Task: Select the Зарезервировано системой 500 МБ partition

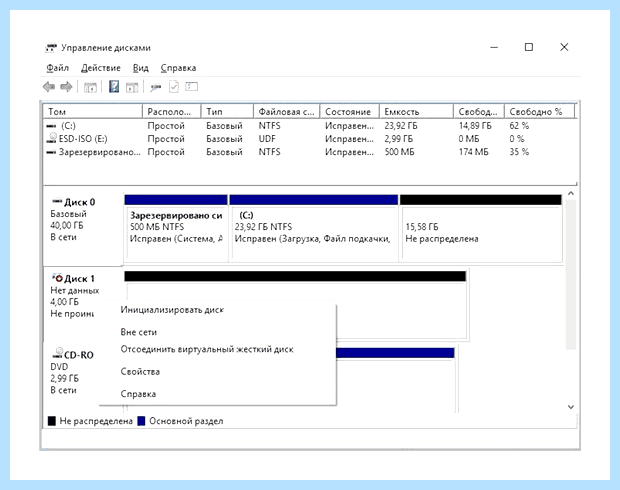Action: 176,228
